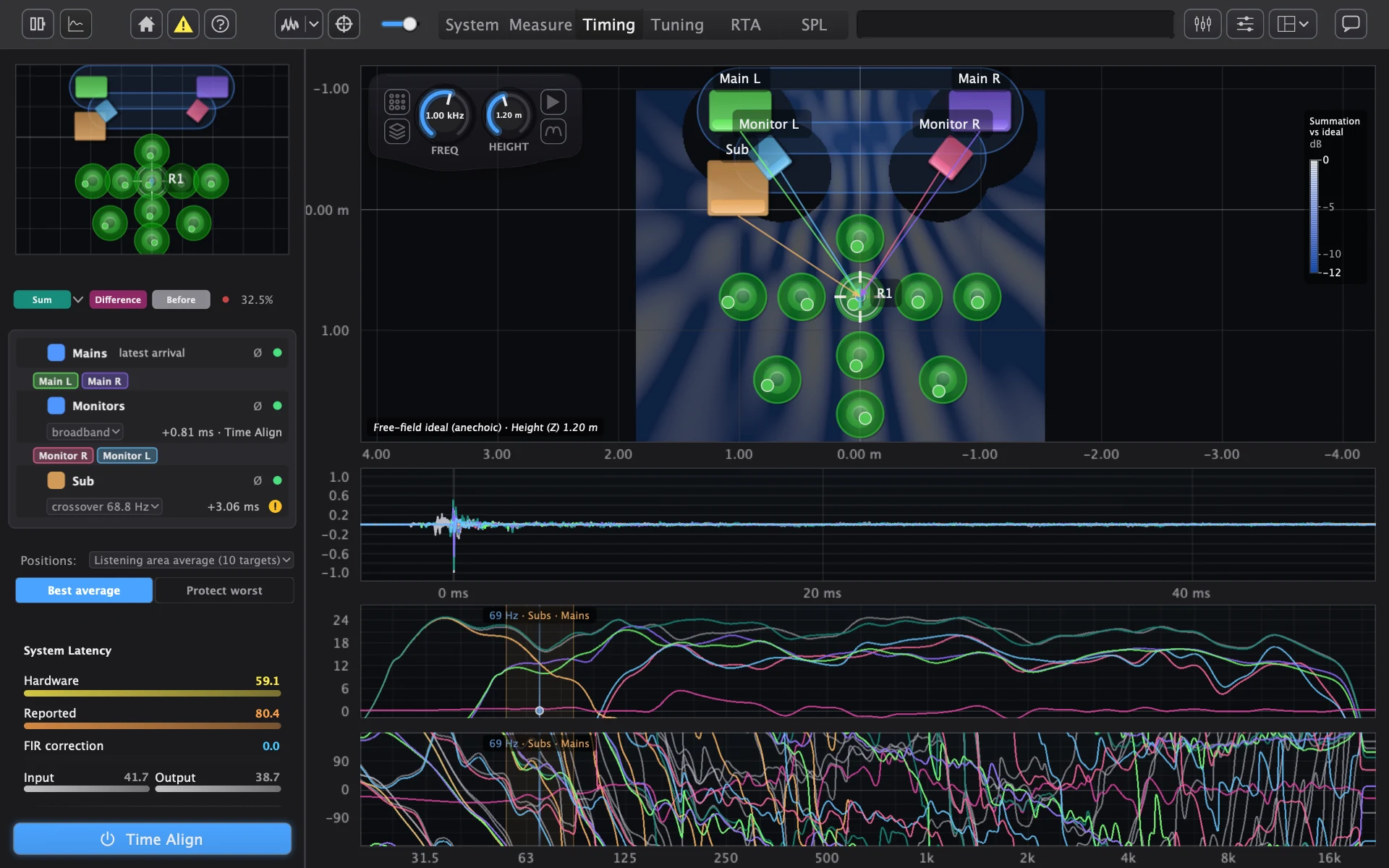The width and height of the screenshot is (1389, 868).
Task: Open the yellow warning alert icon
Action: tap(184, 25)
